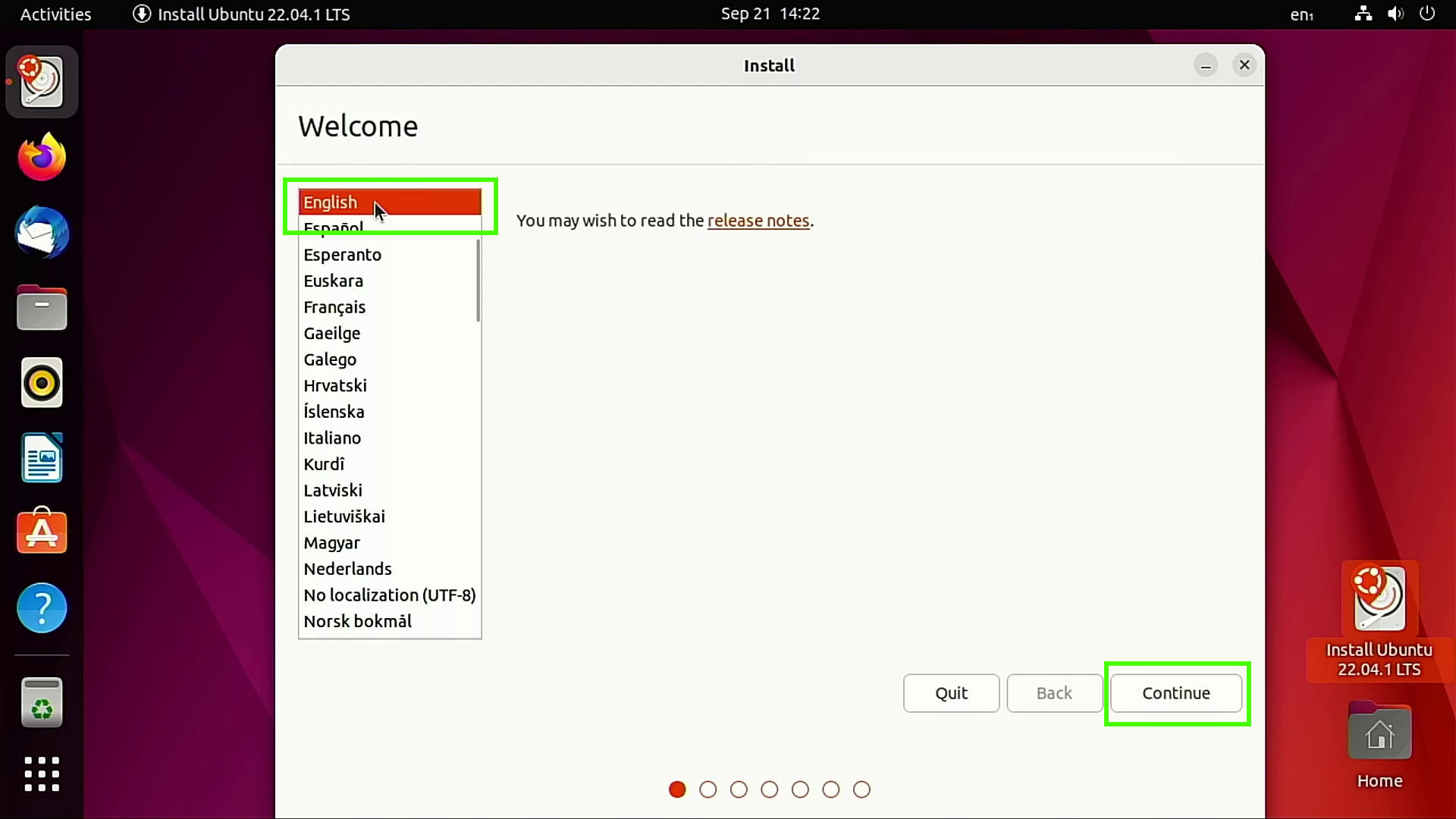
Task: Click the network status icon in top bar
Action: click(x=1363, y=14)
